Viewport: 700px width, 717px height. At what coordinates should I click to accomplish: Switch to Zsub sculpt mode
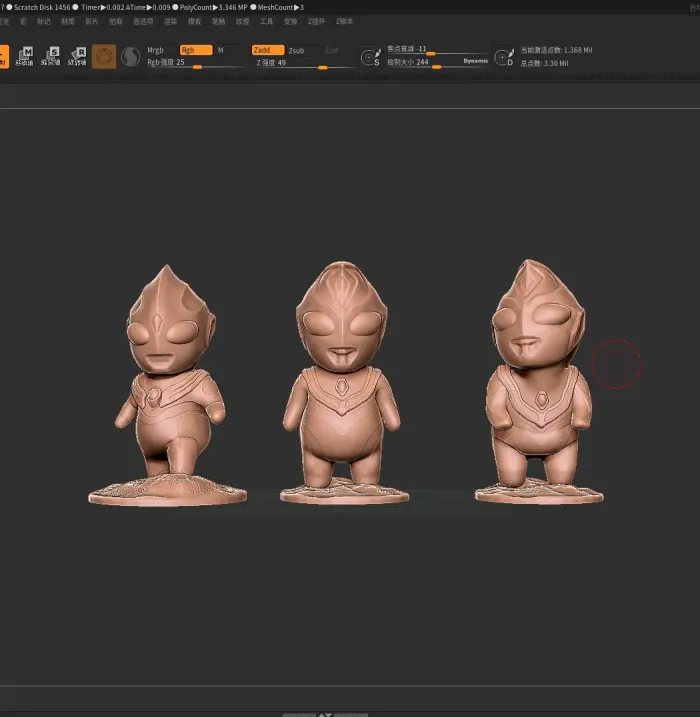(296, 50)
